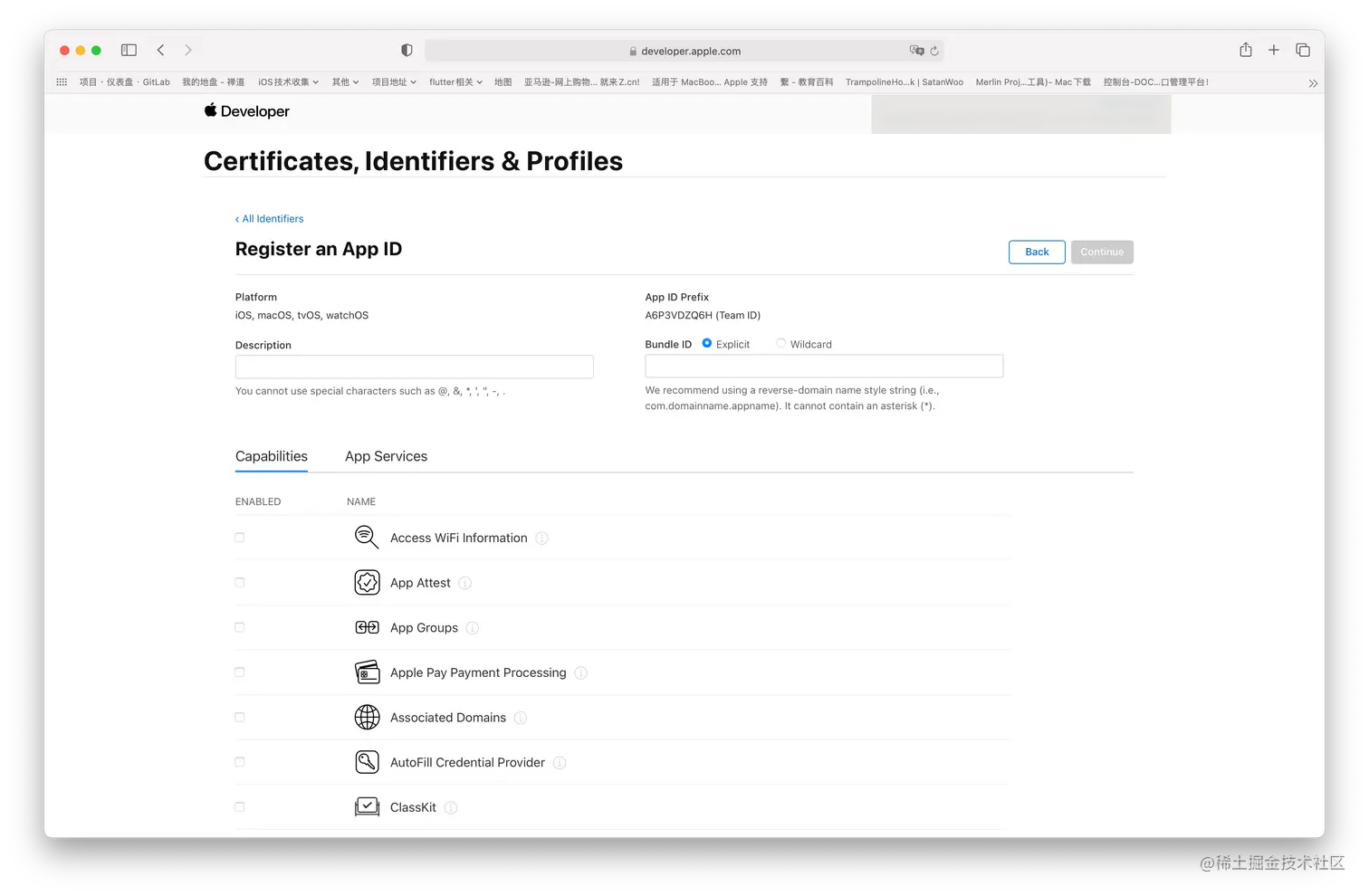Open info for Apple Pay Payment Processing
This screenshot has height=896, width=1369.
click(580, 673)
